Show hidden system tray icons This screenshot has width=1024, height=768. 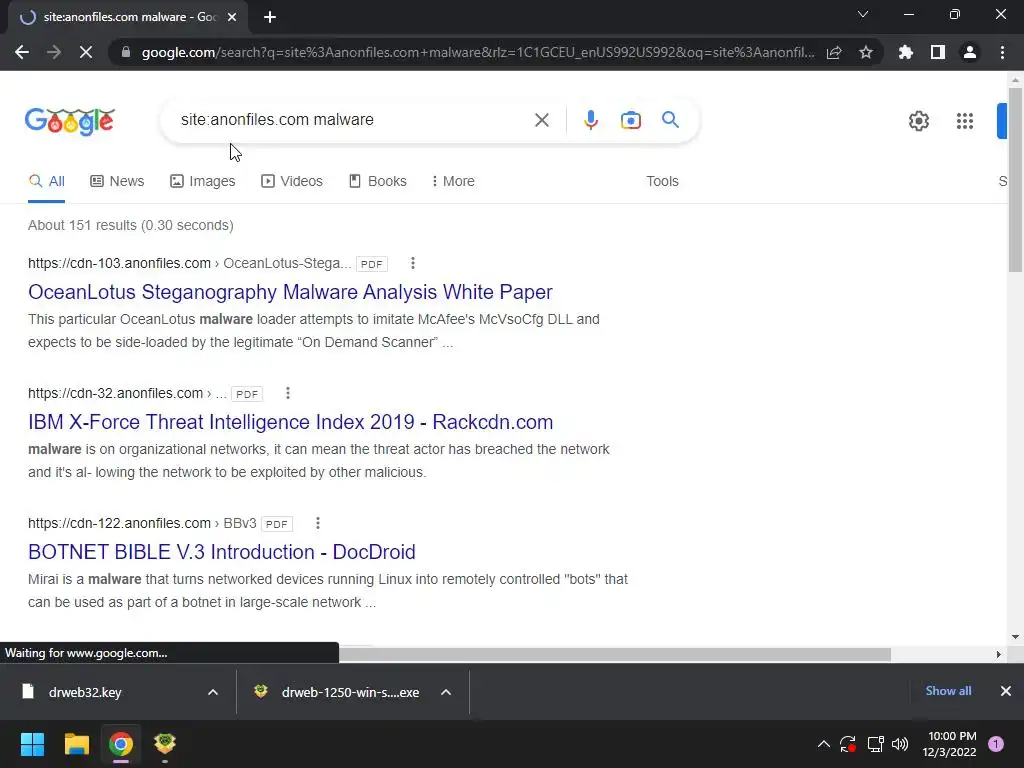pos(824,744)
